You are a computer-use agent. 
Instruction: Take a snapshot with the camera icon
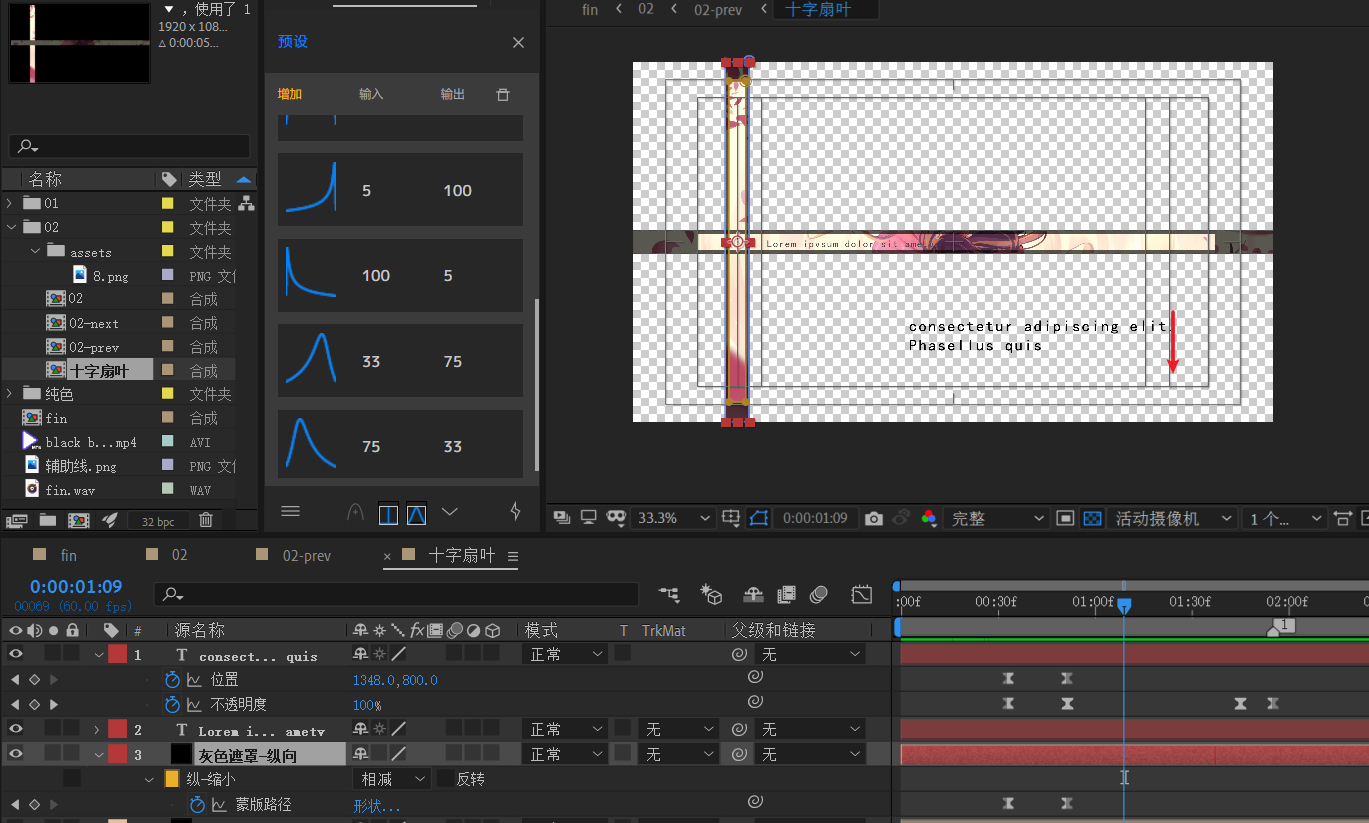pyautogui.click(x=874, y=518)
